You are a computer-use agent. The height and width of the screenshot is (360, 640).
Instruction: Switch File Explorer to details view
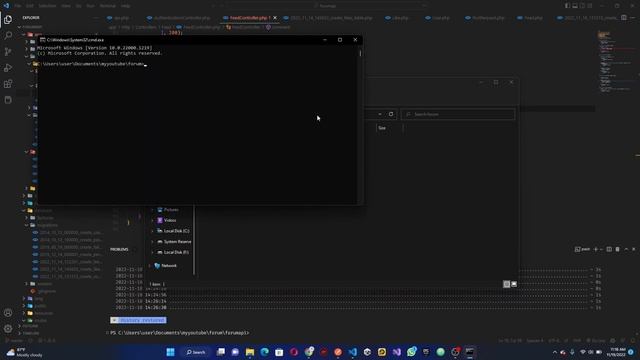tap(507, 284)
